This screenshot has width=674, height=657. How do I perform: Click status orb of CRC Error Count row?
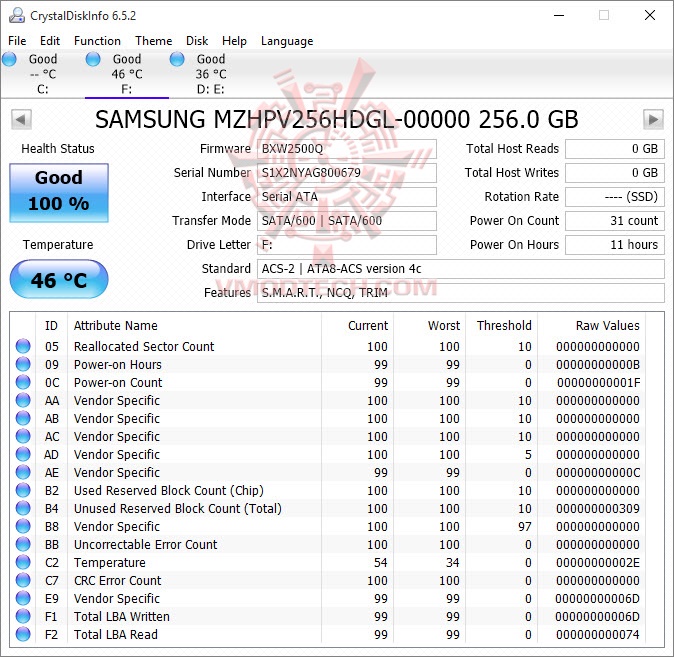[23, 580]
